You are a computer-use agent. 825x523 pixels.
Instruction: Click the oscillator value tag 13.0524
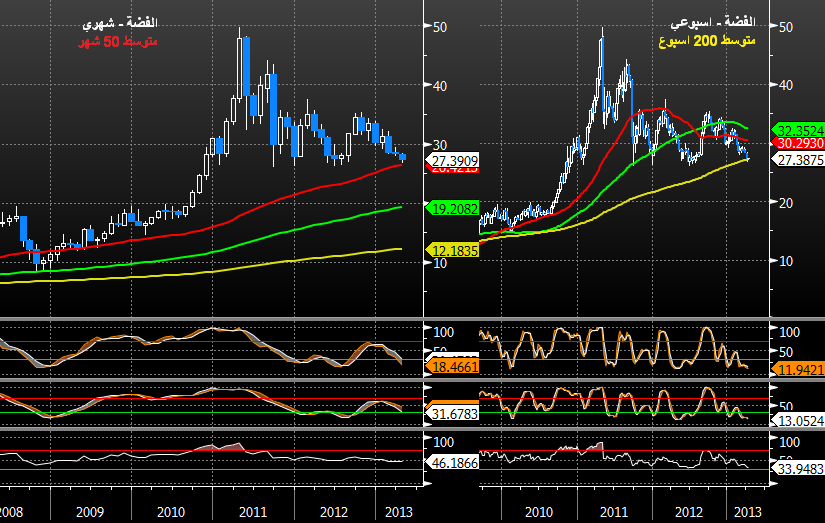click(798, 420)
